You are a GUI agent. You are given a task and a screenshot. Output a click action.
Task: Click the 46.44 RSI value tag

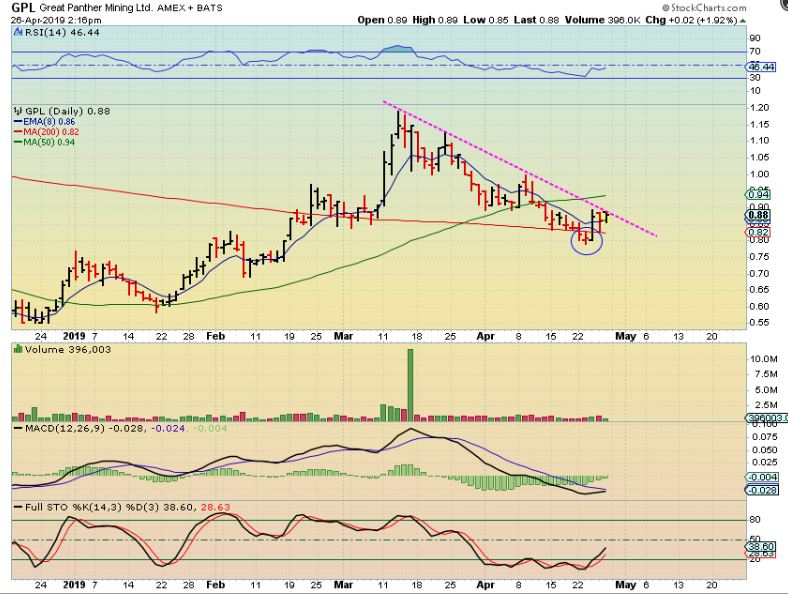tap(760, 66)
